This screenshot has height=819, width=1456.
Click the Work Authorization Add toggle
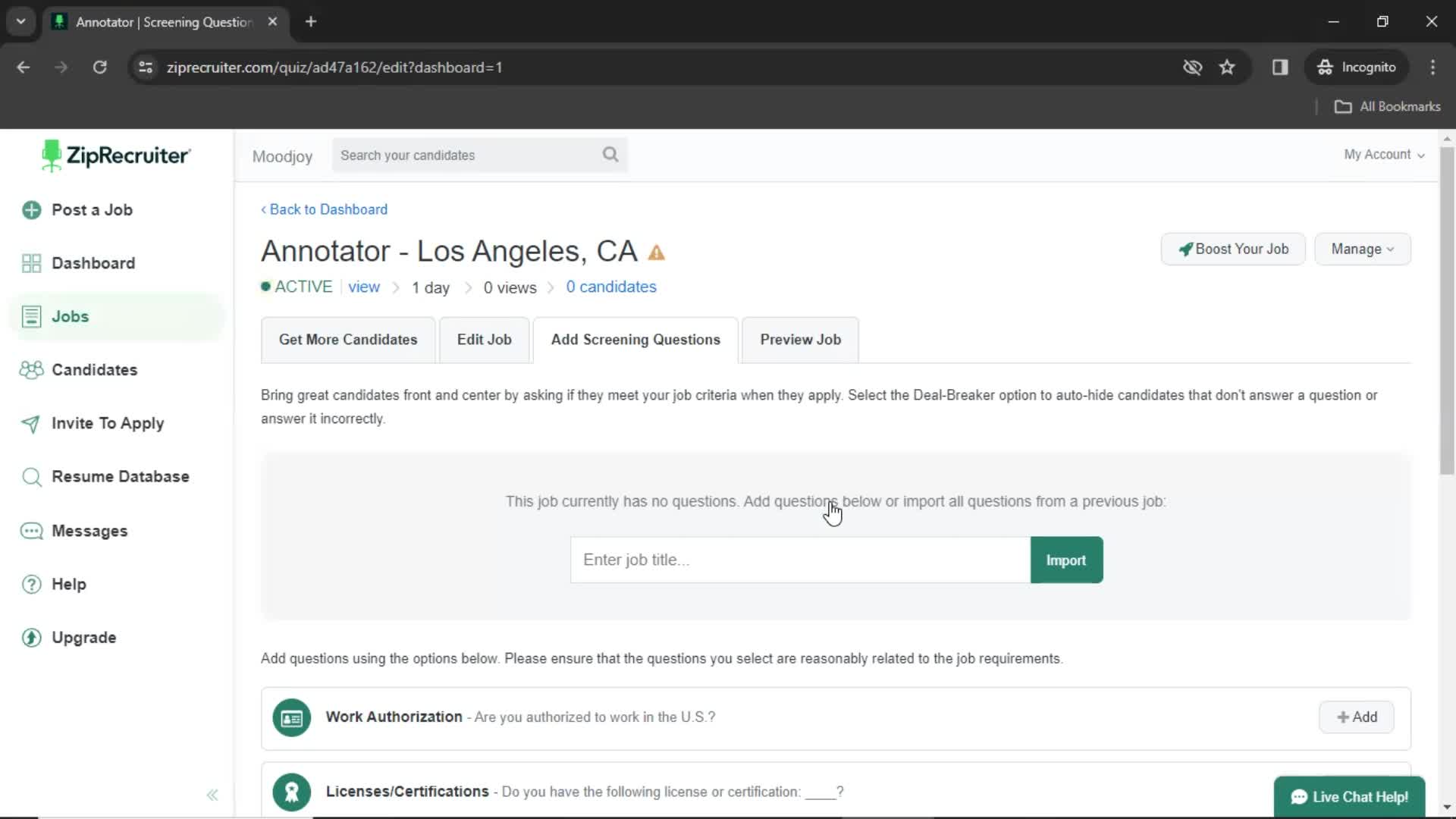pyautogui.click(x=1357, y=717)
